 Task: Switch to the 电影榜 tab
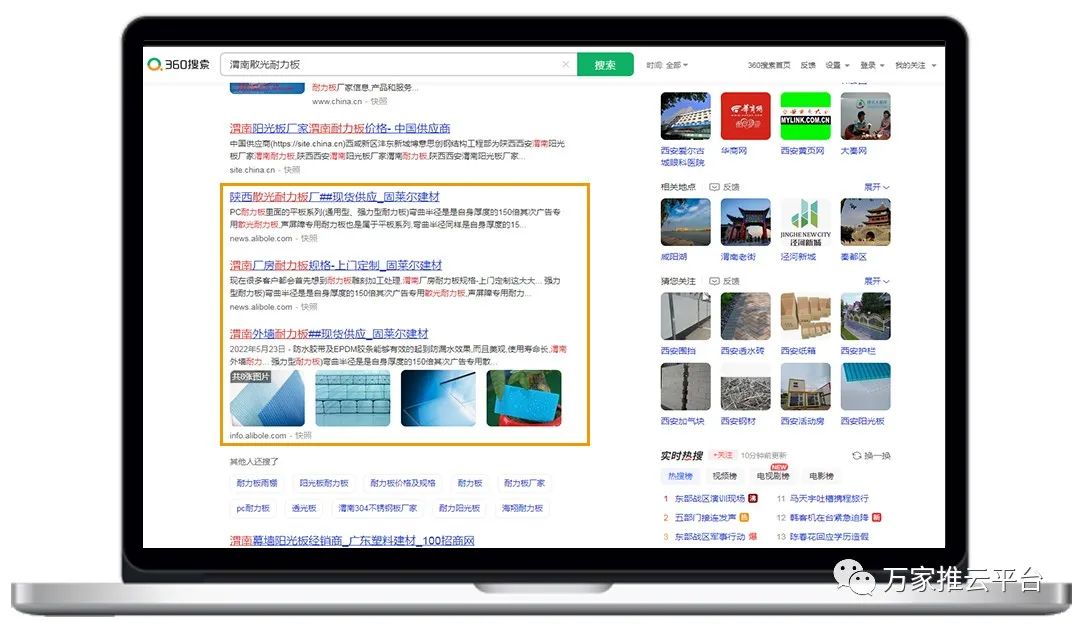[x=821, y=476]
